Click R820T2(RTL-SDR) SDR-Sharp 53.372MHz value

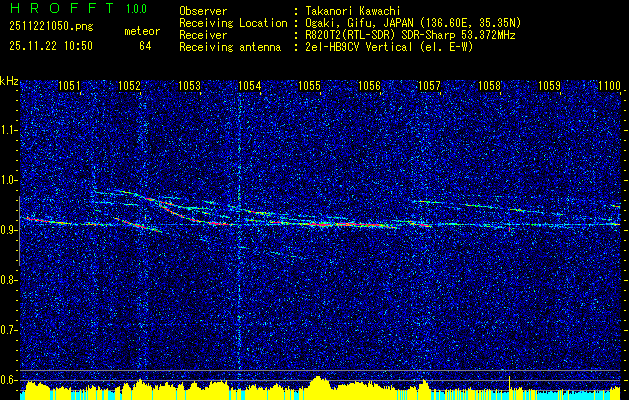point(410,35)
